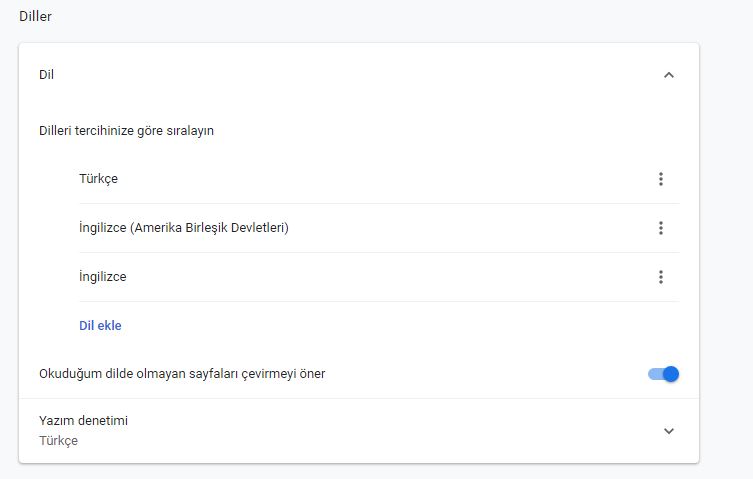Open three-dot menu for İngilizce (Amerika Birleşik Devletleri)
This screenshot has height=479, width=753.
(660, 228)
